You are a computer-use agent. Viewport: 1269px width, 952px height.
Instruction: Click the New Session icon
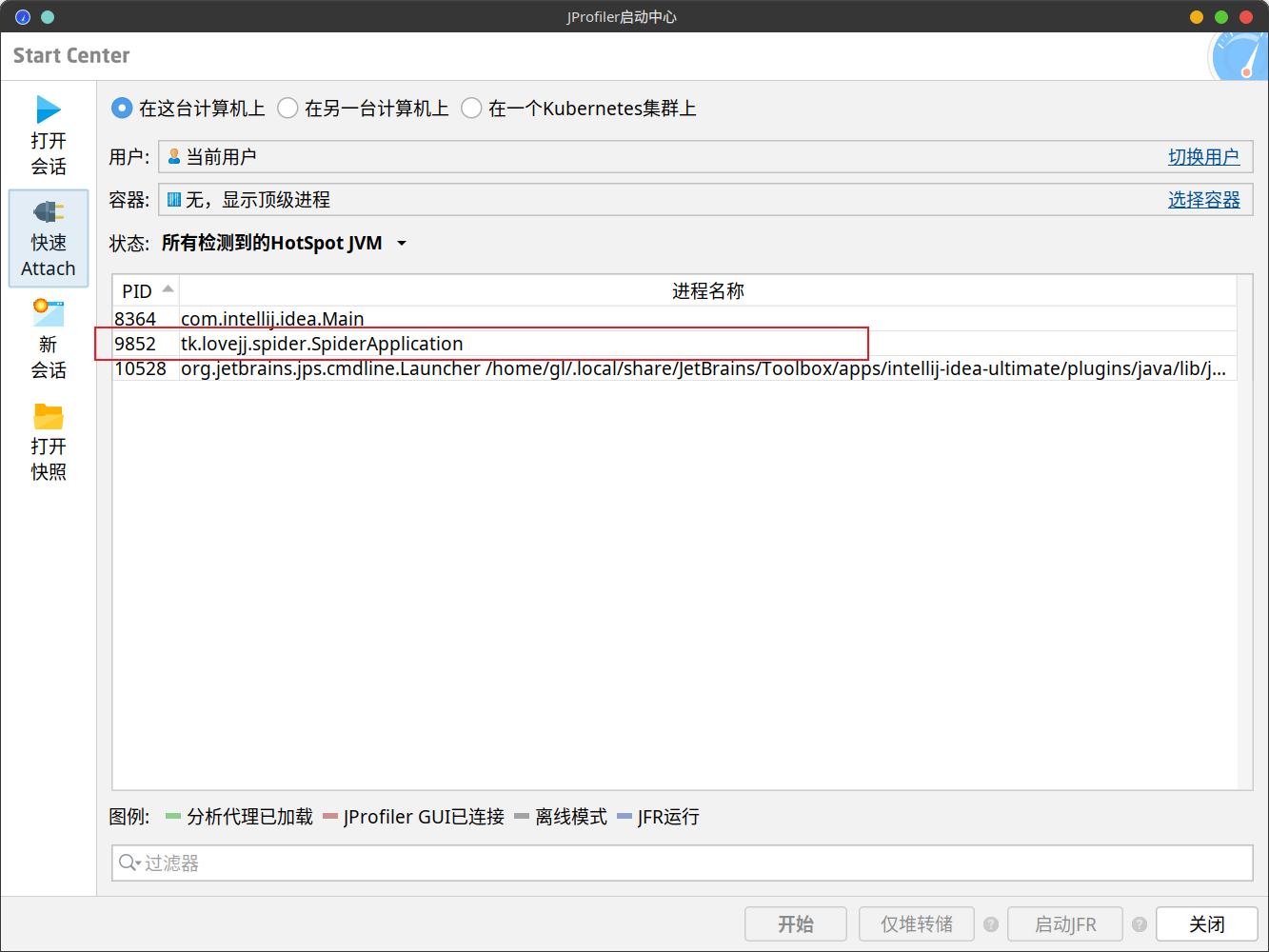point(49,313)
